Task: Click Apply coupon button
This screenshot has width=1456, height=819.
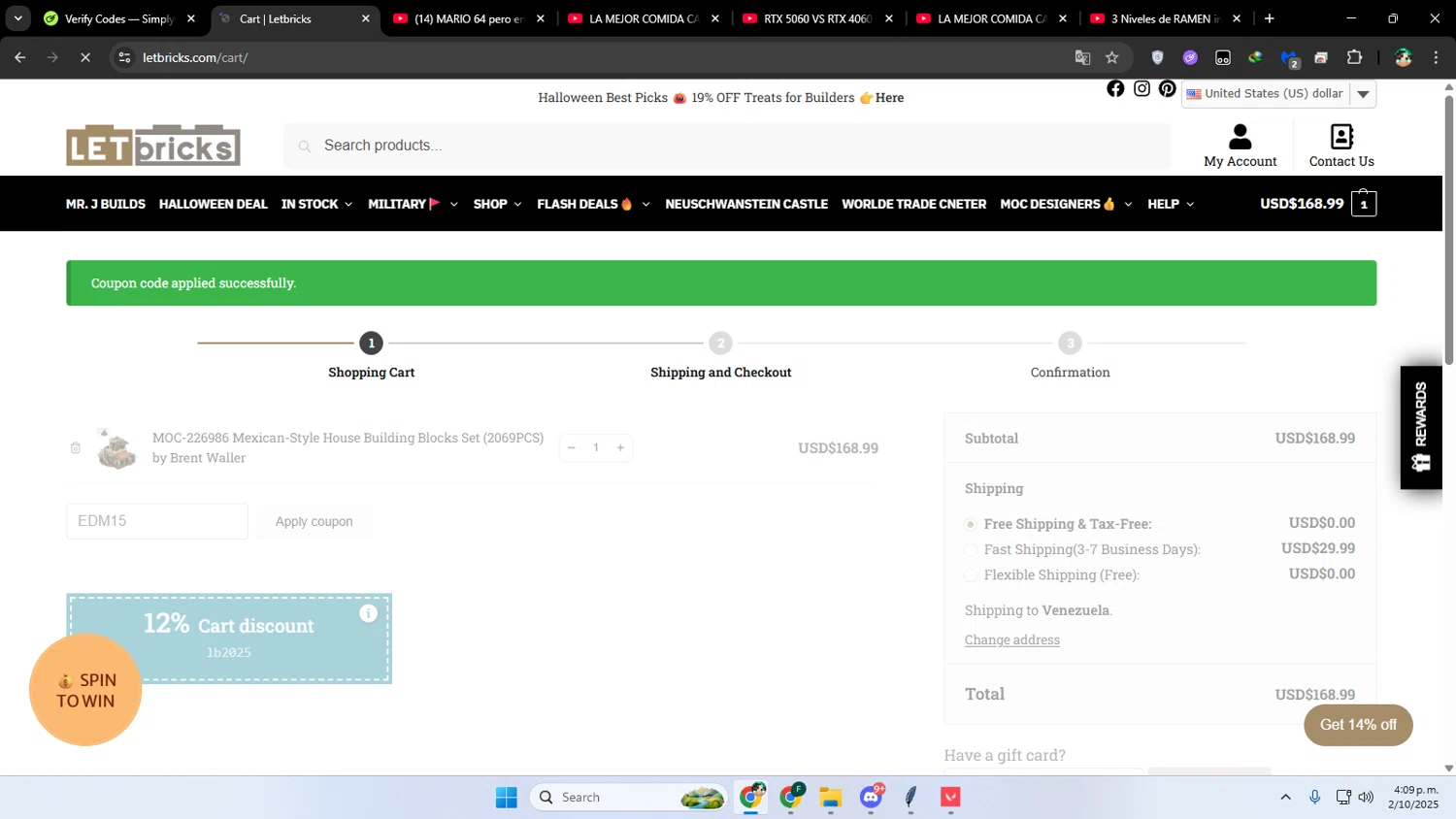Action: (x=314, y=521)
